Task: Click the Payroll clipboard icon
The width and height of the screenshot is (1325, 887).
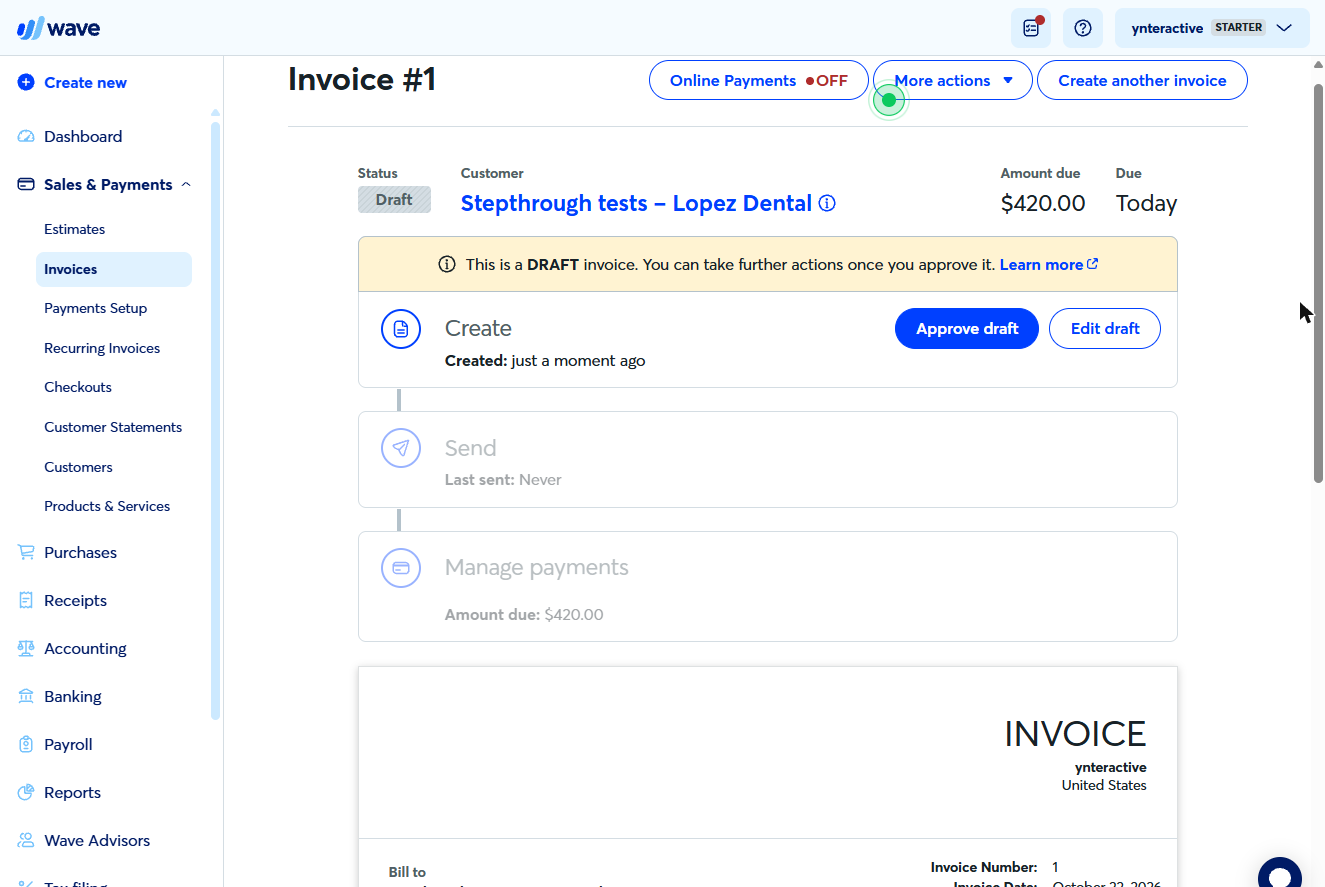Action: coord(26,745)
